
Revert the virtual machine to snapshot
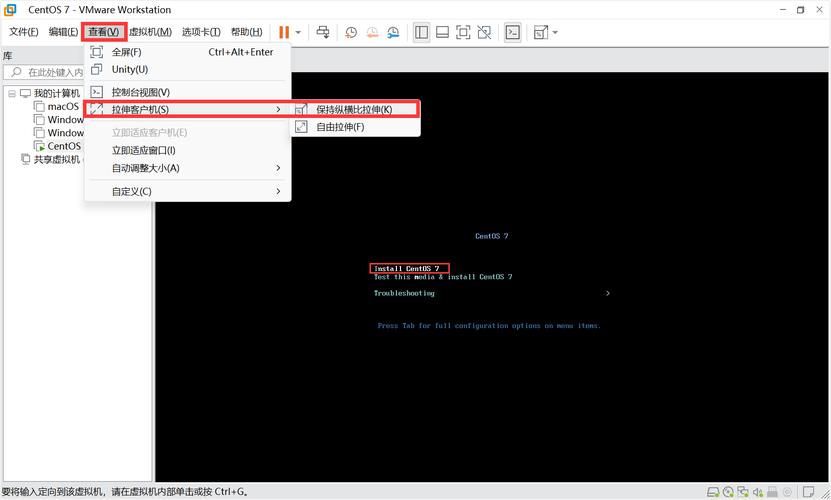pos(373,32)
